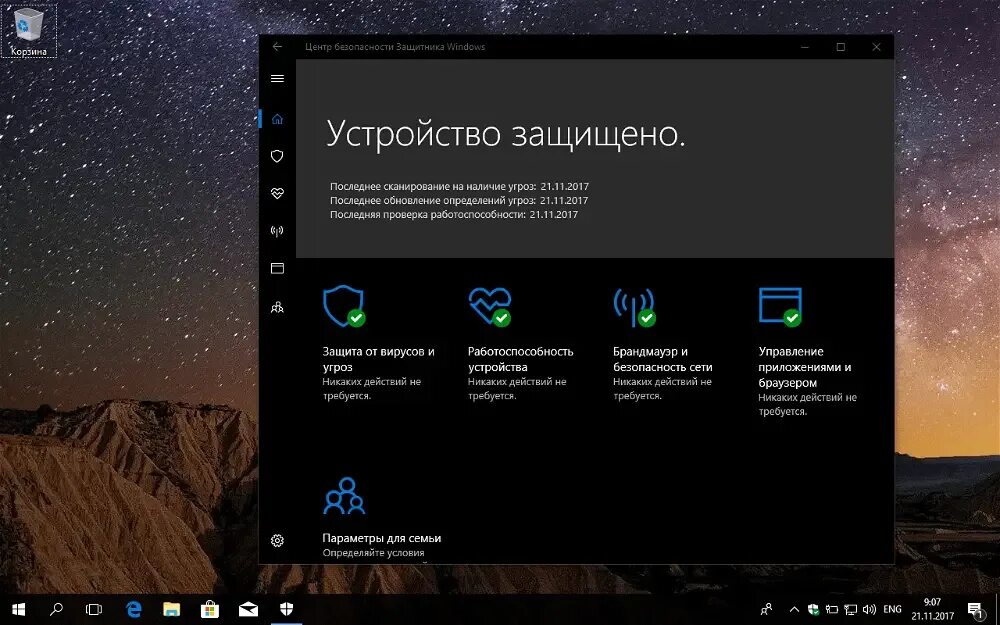Open "Брандмауэр и безопасность сети" heading

click(x=663, y=359)
